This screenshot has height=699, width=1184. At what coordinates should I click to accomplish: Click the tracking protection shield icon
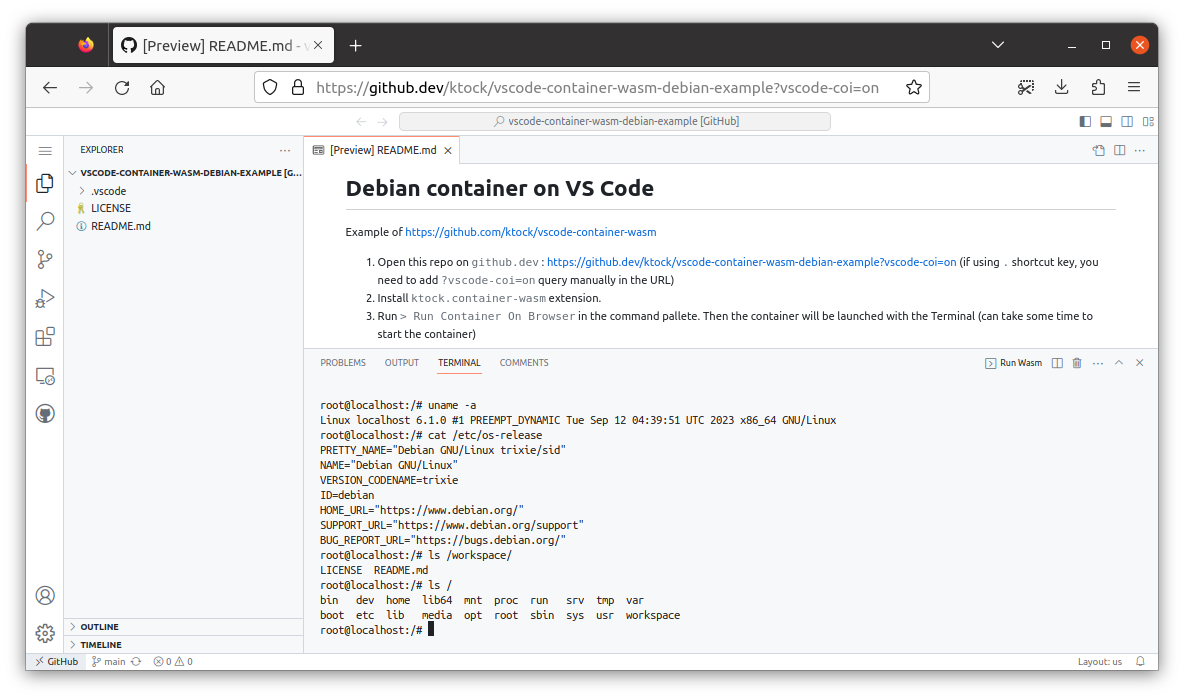tap(270, 88)
